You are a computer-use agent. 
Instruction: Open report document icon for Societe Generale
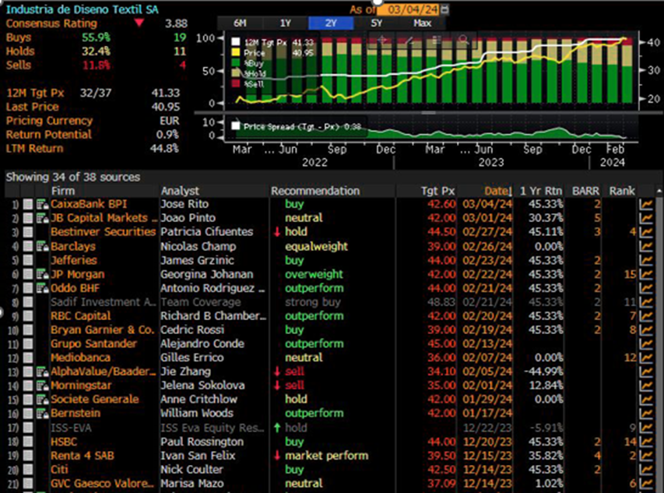click(42, 399)
